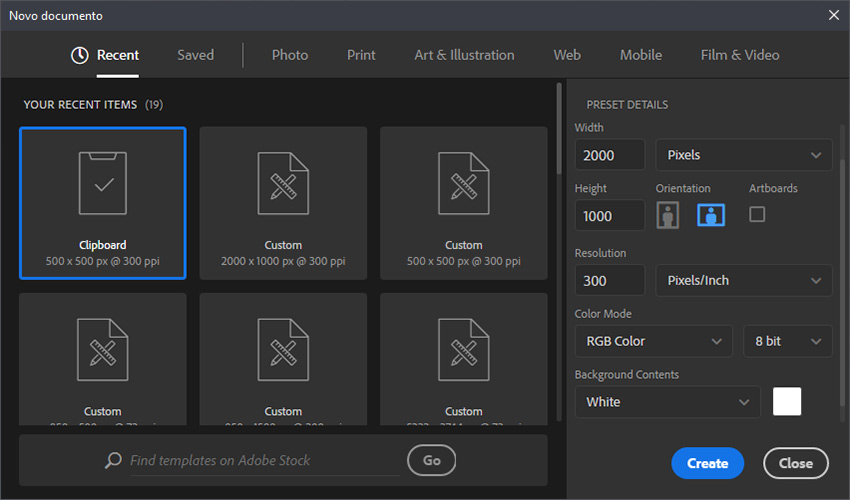The width and height of the screenshot is (850, 500).
Task: Click the Close button
Action: point(796,463)
